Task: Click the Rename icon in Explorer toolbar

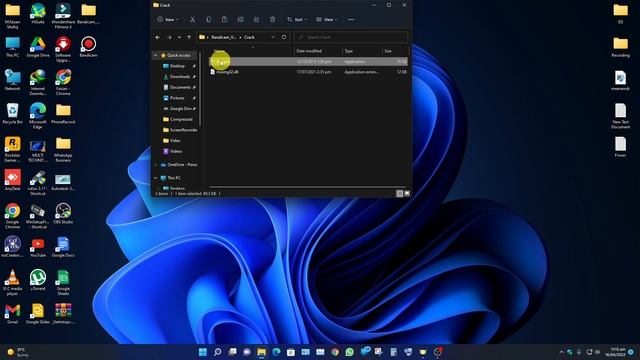Action: (x=240, y=20)
